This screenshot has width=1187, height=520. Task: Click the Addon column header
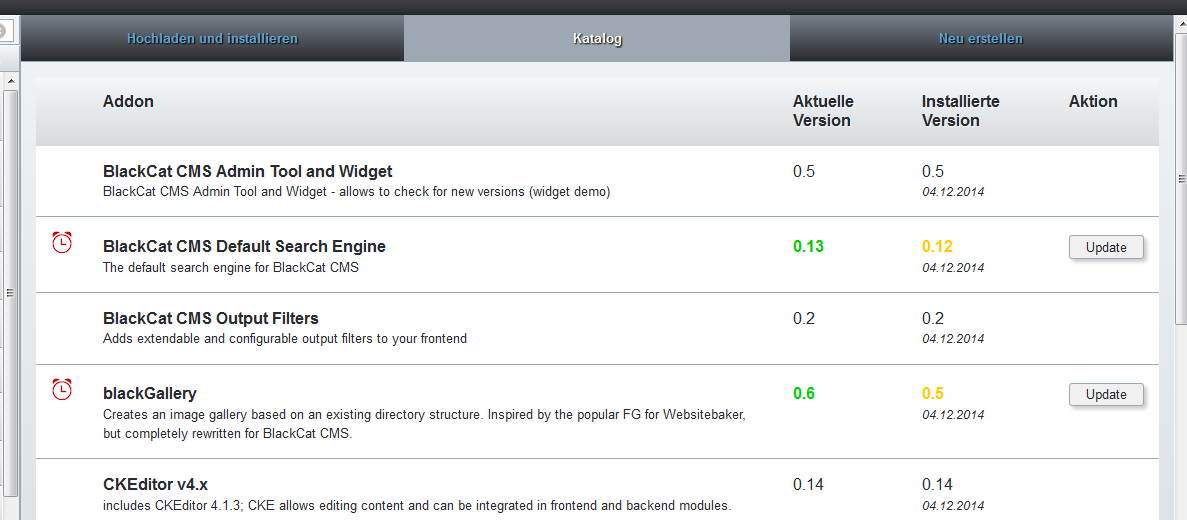128,101
